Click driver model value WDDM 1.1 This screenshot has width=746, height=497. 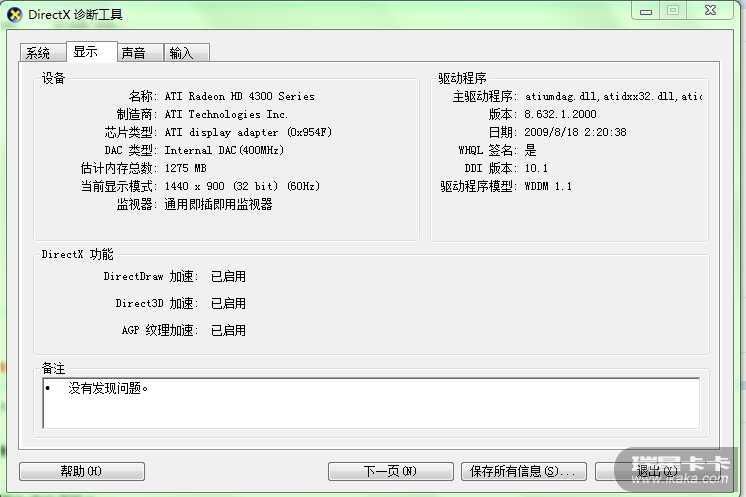[548, 186]
